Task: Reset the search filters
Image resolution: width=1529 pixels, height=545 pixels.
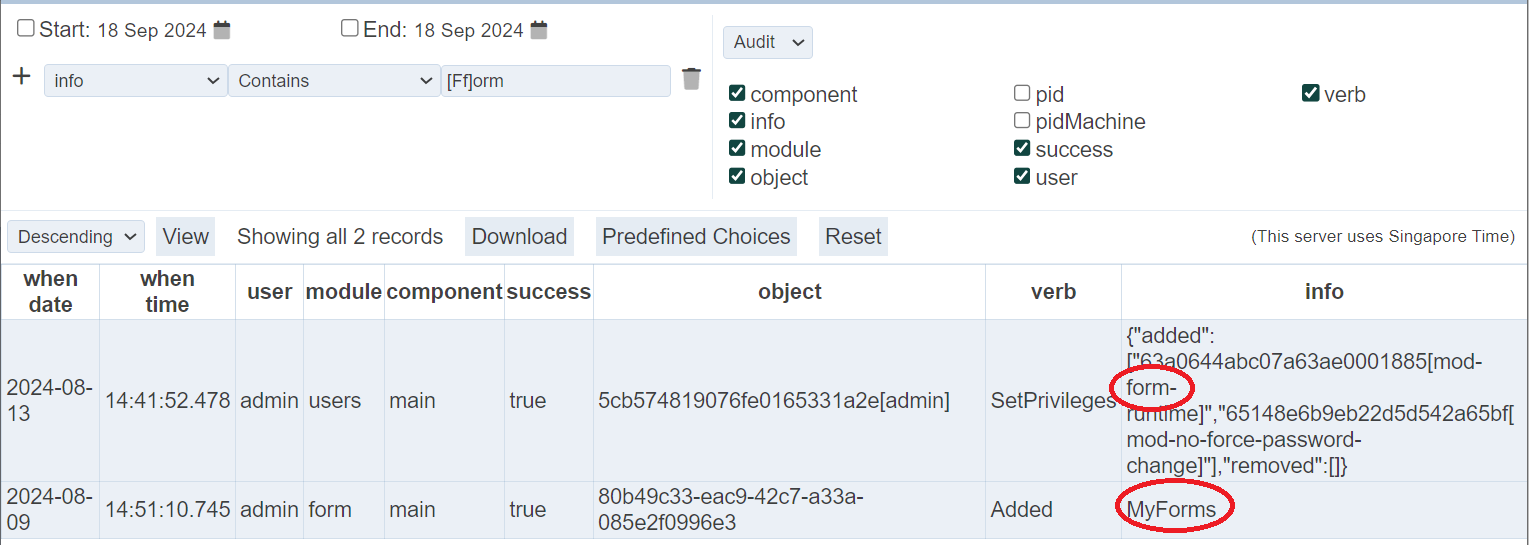Action: (853, 237)
